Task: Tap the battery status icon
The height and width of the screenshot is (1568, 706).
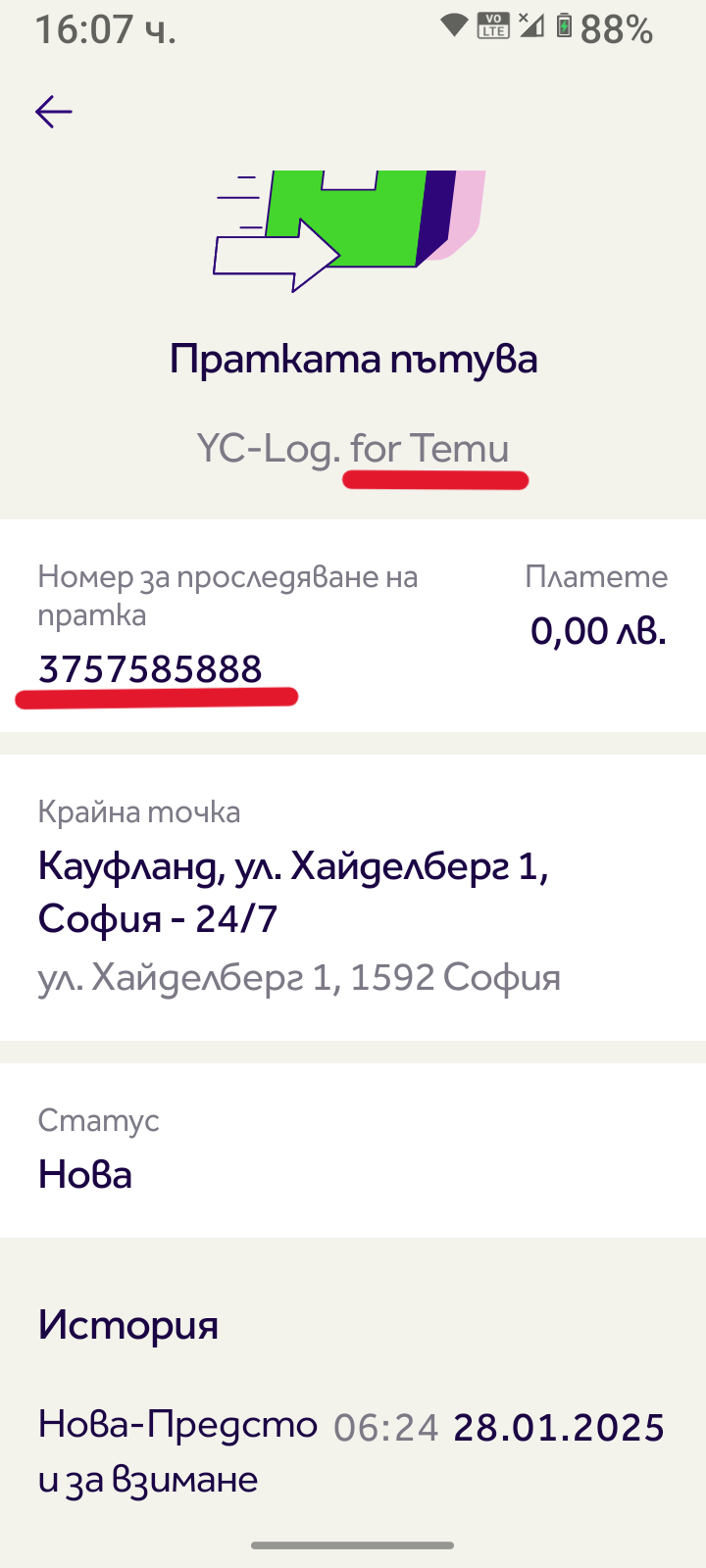Action: (x=564, y=25)
